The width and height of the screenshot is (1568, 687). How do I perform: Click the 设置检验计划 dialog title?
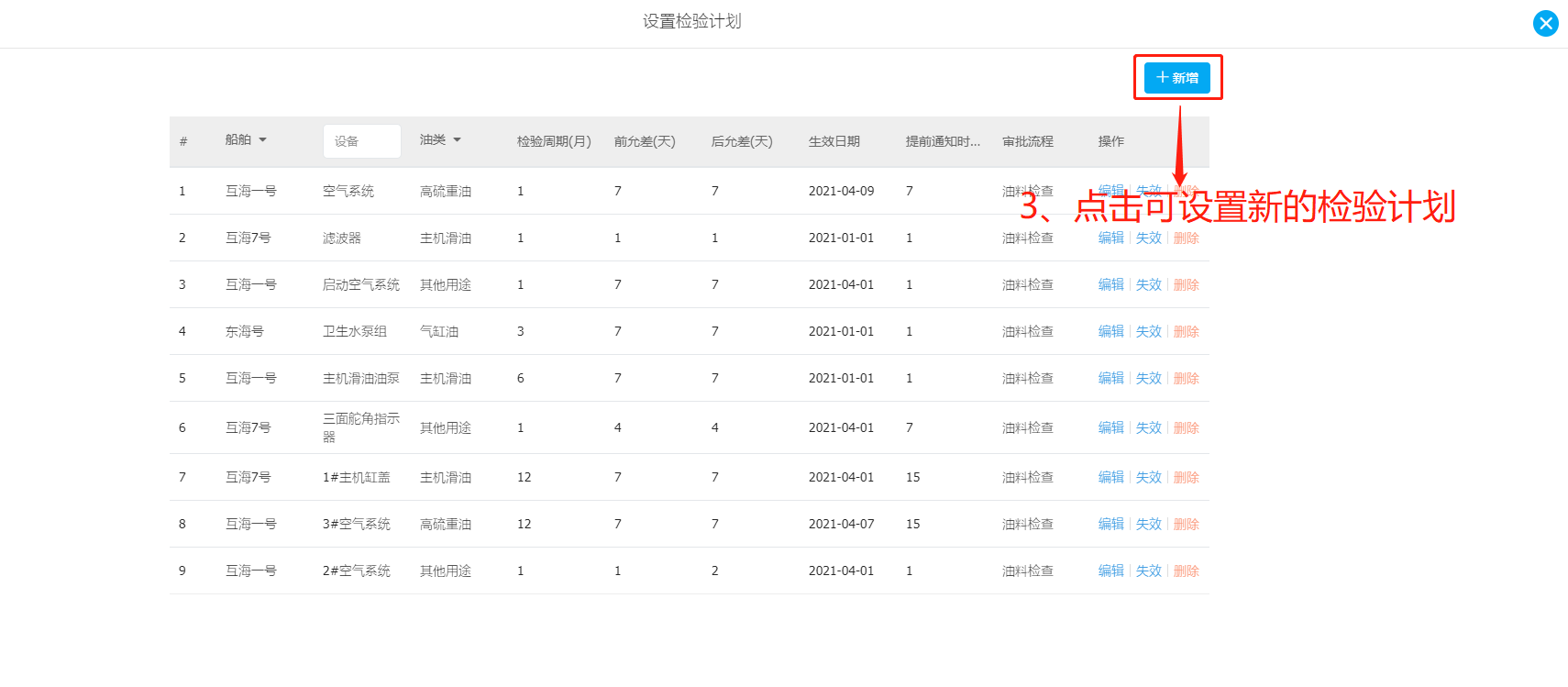(692, 21)
